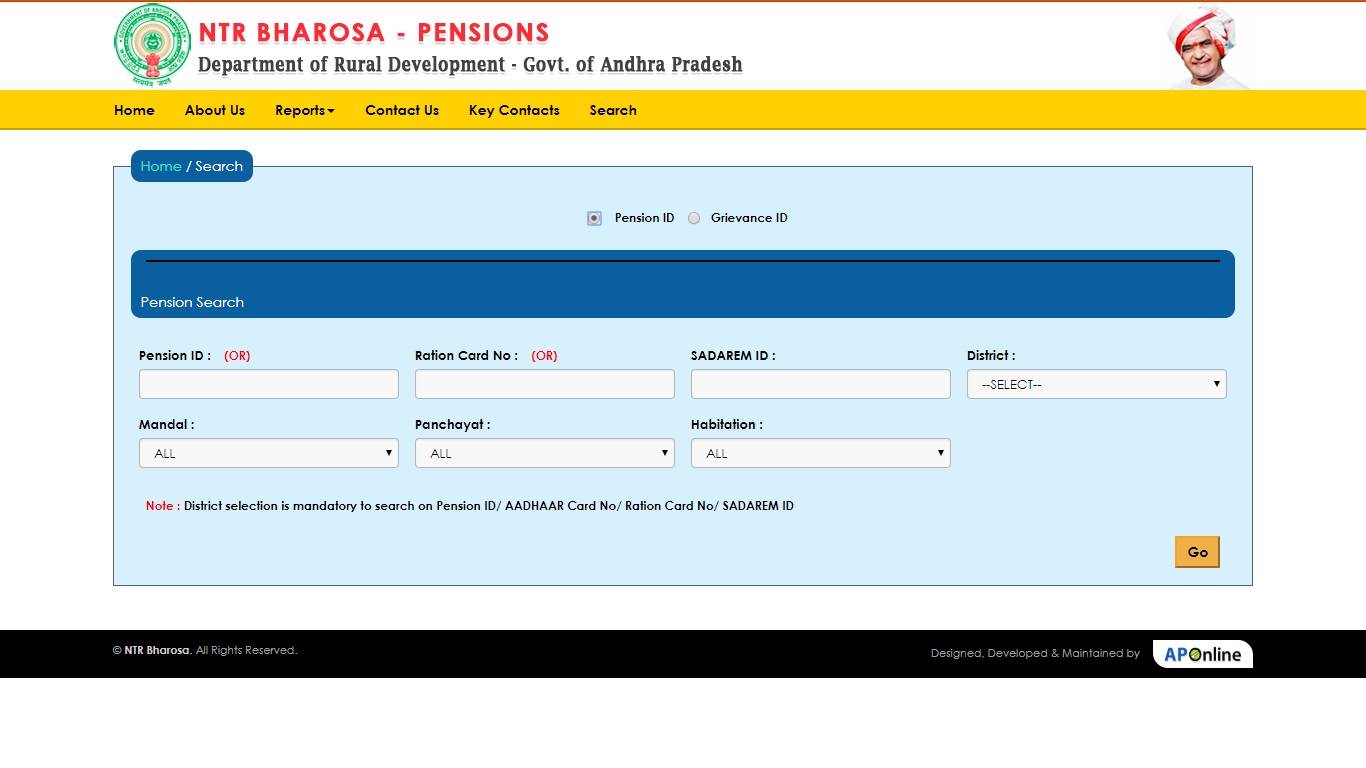Click Home in the breadcrumb
The width and height of the screenshot is (1366, 768).
click(x=161, y=166)
